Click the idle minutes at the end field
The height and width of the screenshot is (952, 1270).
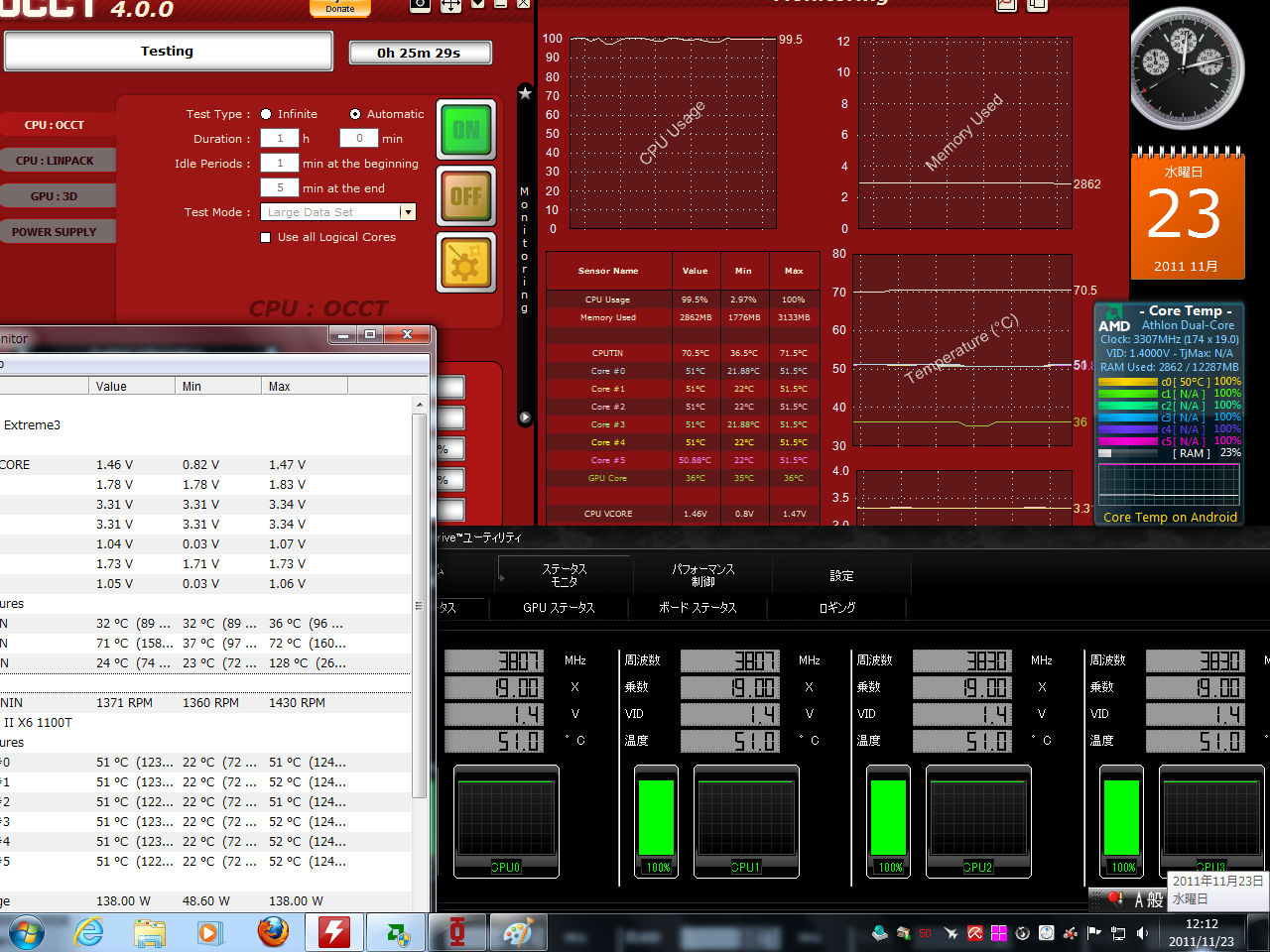280,187
